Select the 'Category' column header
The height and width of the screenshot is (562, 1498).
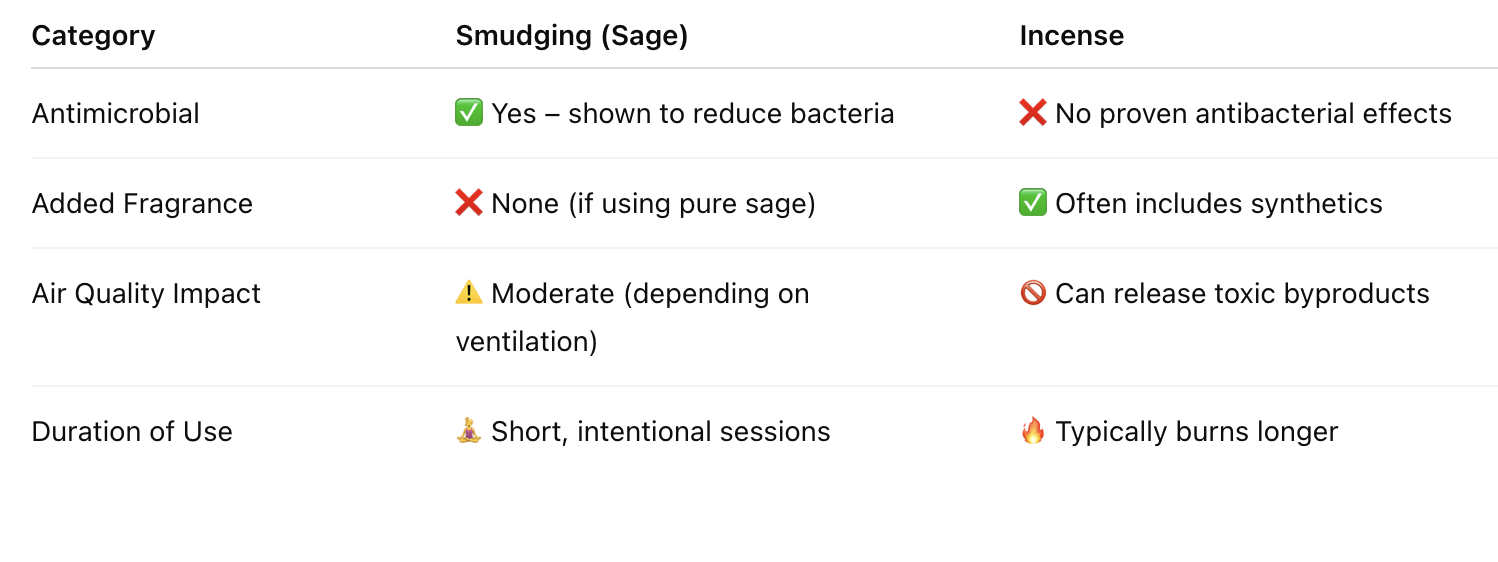click(x=93, y=36)
